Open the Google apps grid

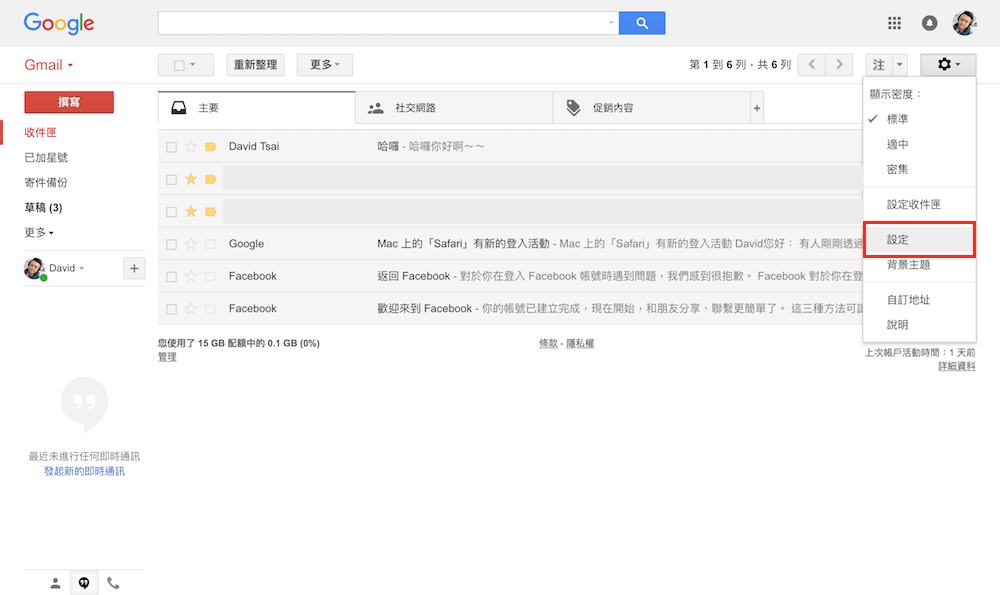[894, 22]
